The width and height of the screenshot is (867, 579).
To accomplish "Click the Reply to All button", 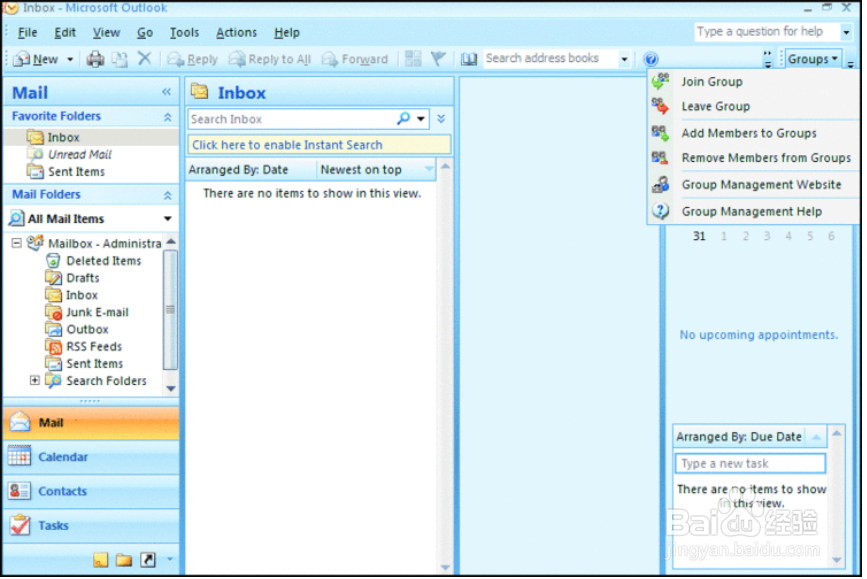I will [x=270, y=59].
